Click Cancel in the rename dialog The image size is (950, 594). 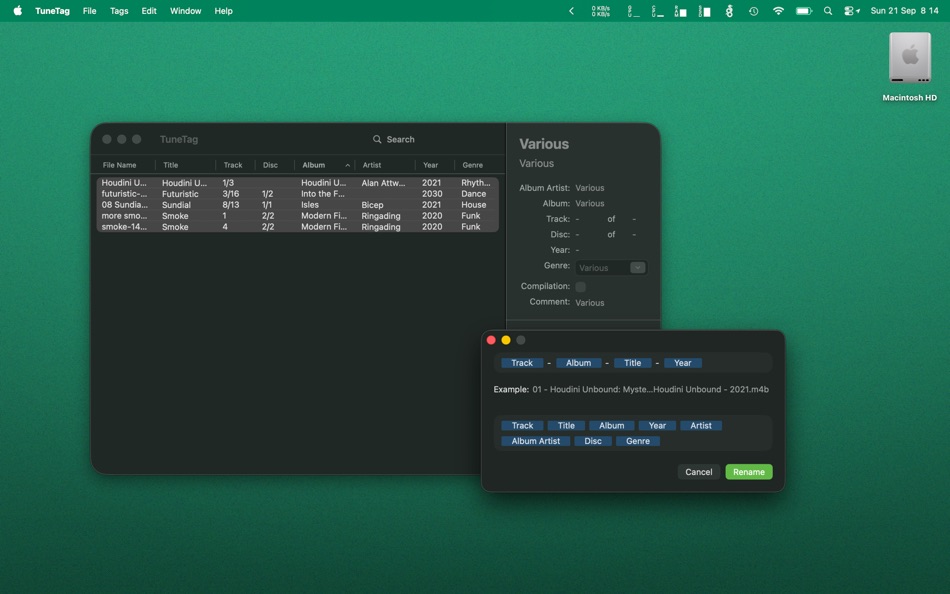(697, 471)
